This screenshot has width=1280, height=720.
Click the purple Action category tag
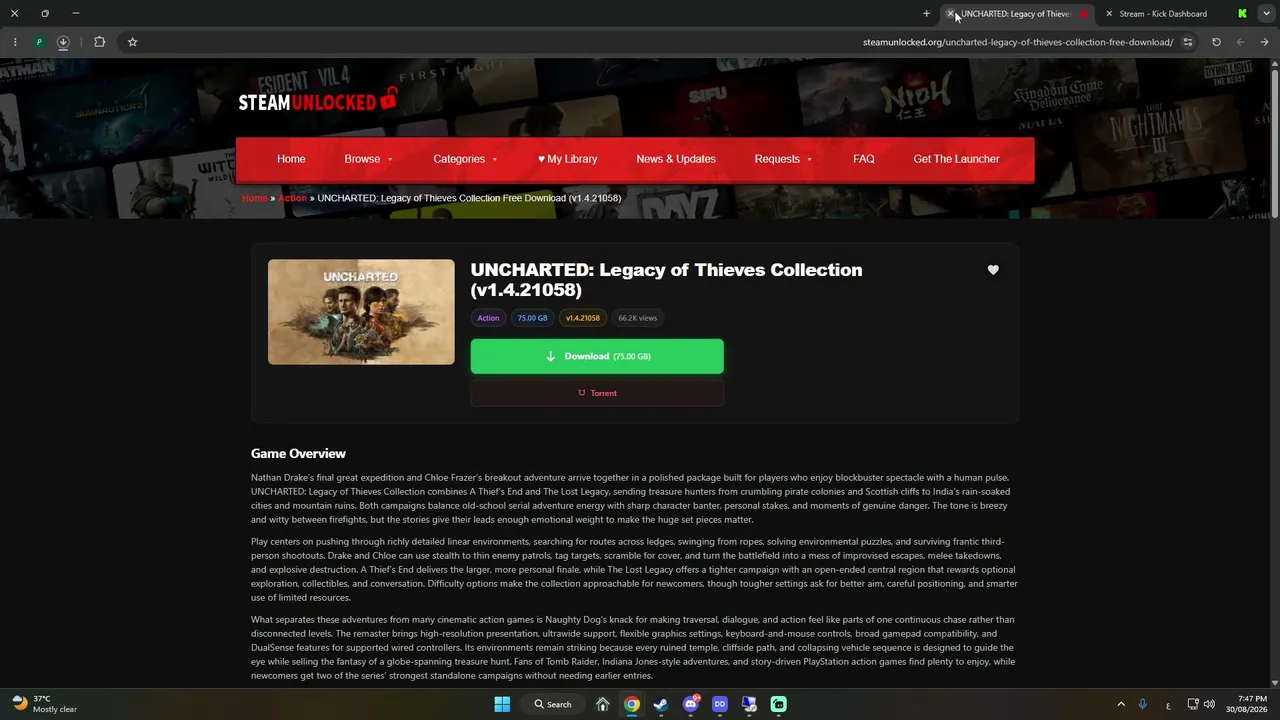click(x=488, y=318)
